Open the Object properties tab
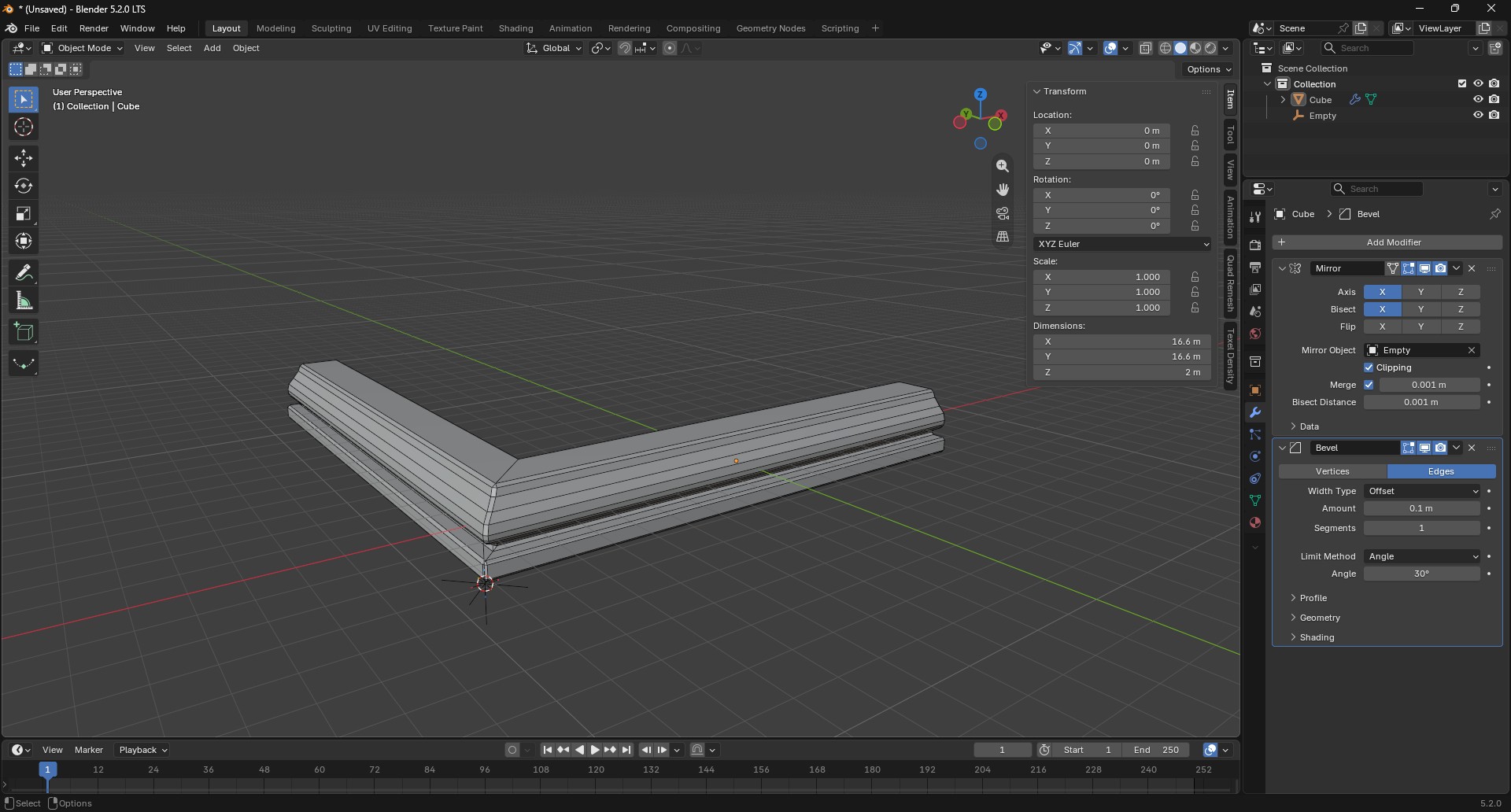 pos(1255,390)
